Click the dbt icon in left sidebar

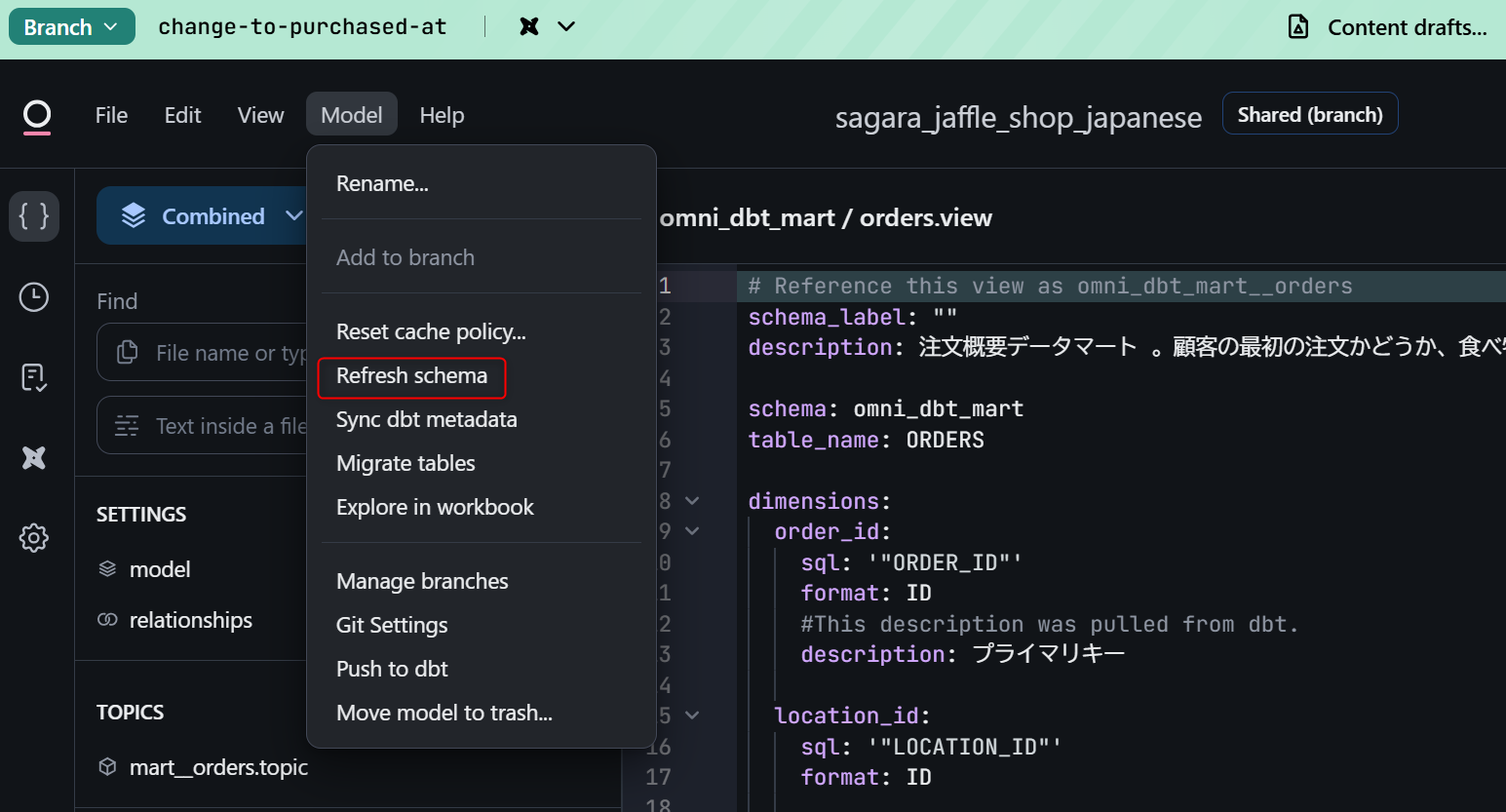34,457
